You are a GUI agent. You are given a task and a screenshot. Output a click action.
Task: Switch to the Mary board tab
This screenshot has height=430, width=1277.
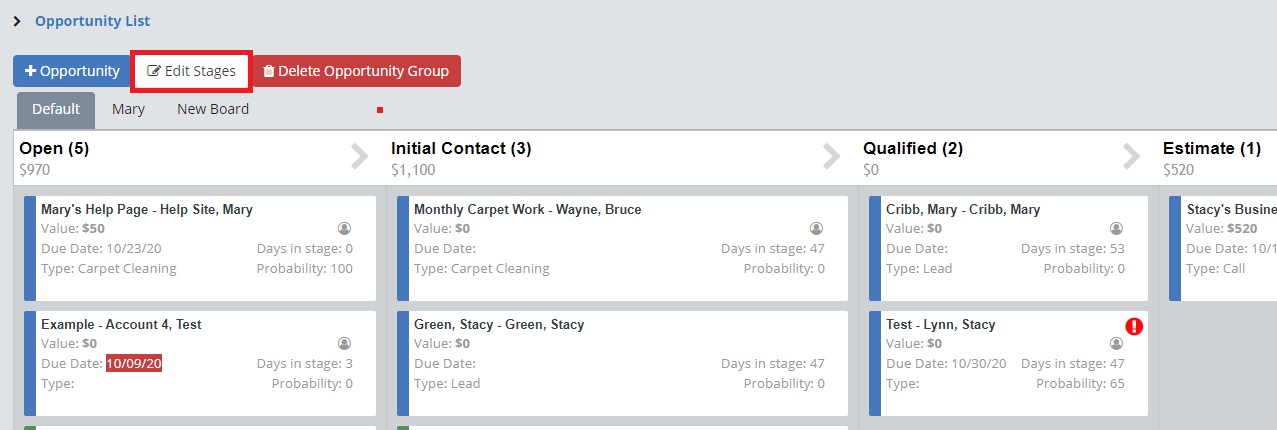[128, 109]
